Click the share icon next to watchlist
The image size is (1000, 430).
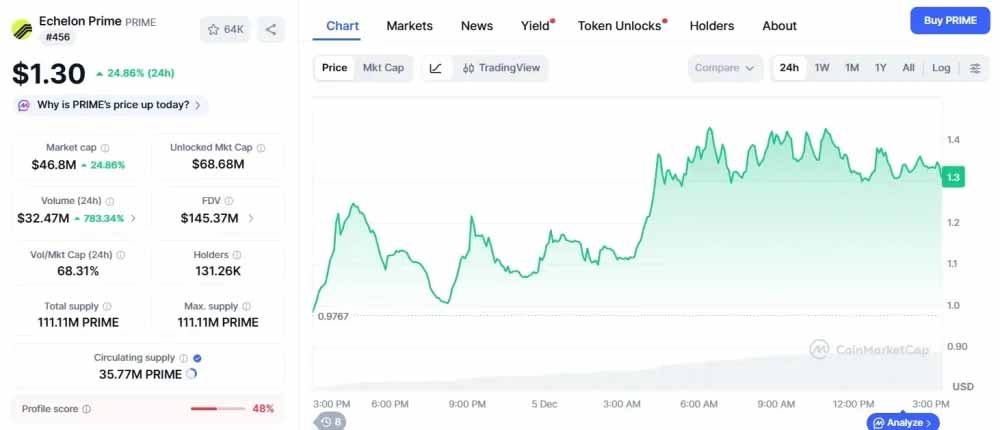[x=270, y=30]
